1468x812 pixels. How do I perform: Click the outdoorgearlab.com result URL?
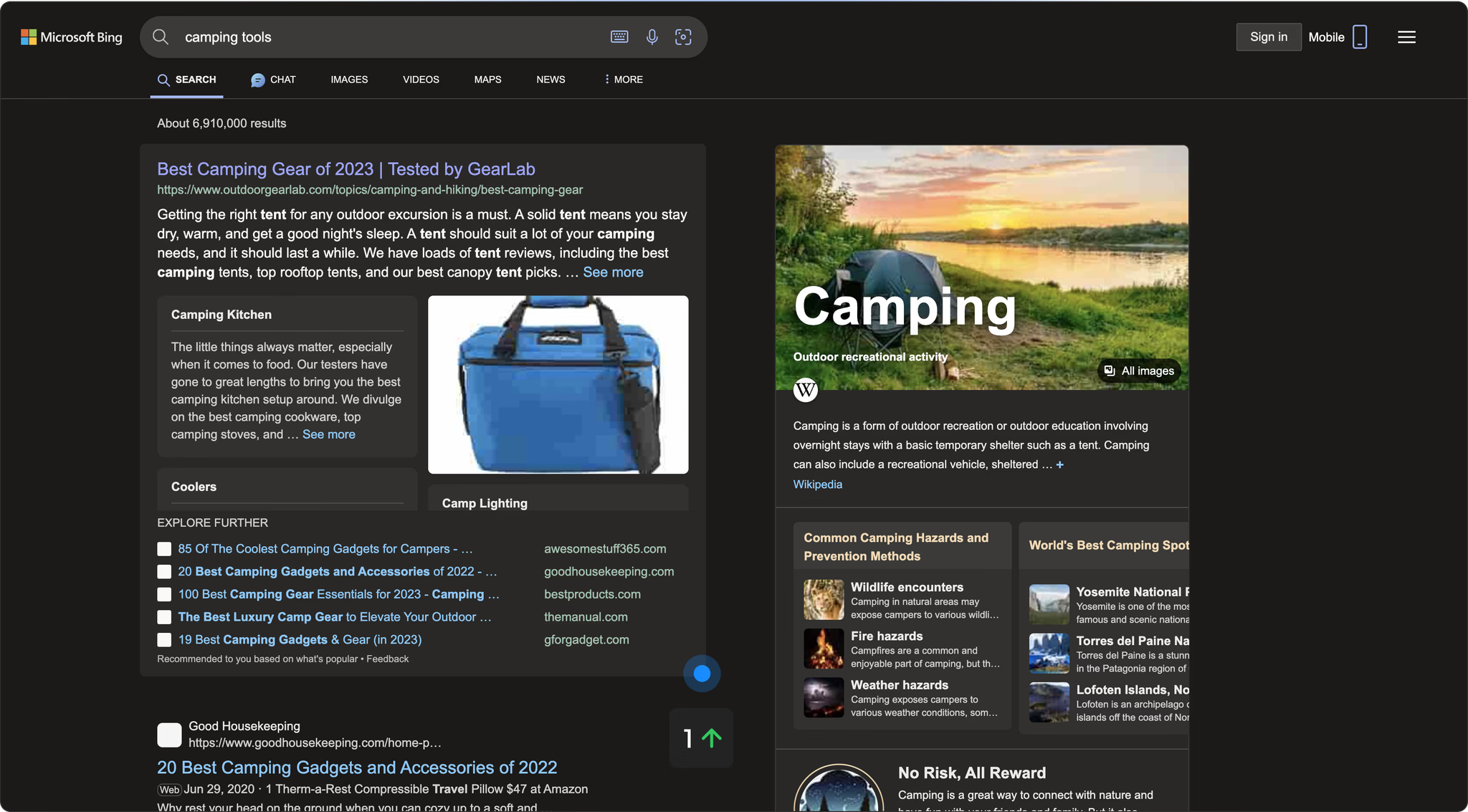tap(370, 190)
